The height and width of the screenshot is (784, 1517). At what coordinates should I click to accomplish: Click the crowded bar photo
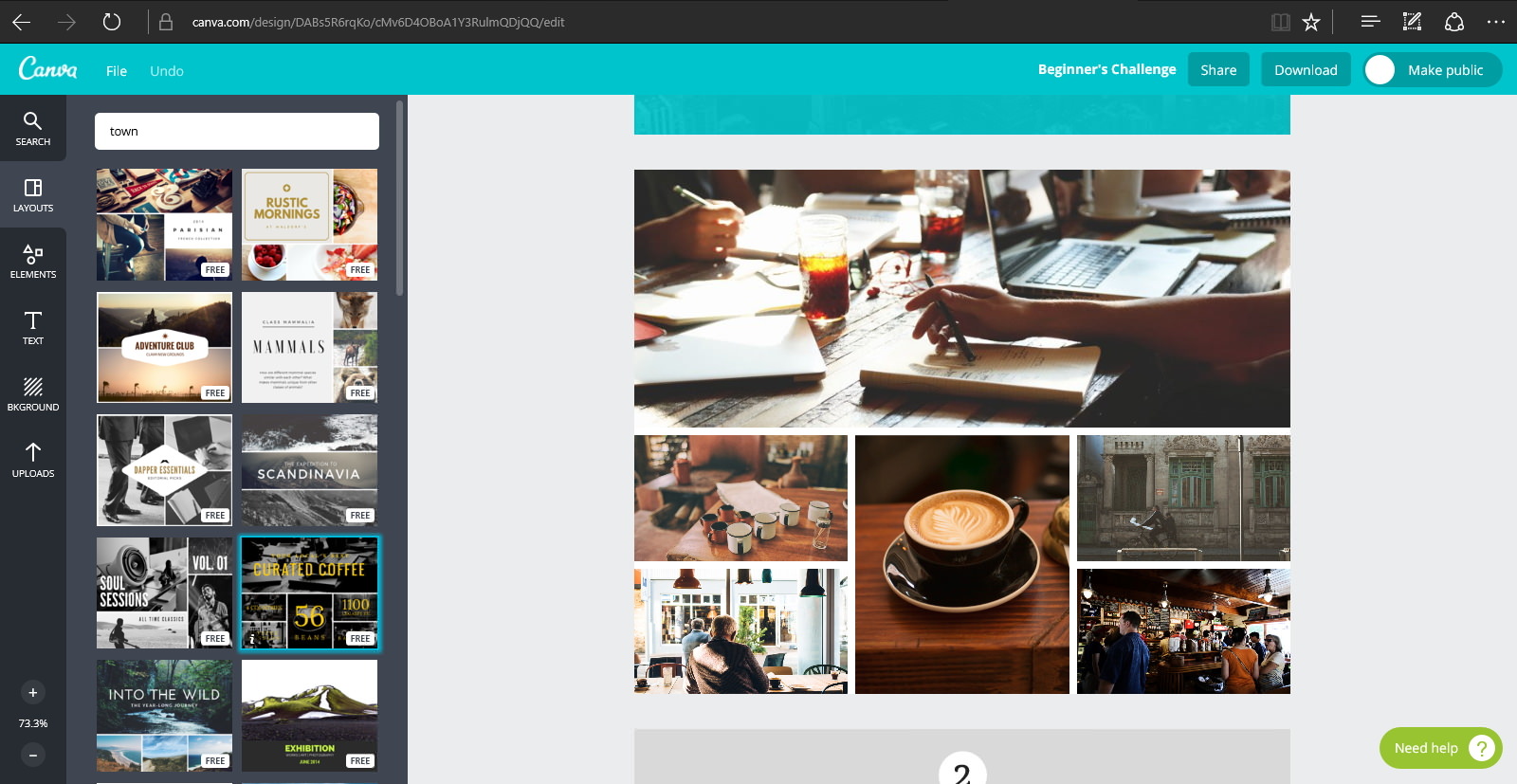[x=1183, y=631]
